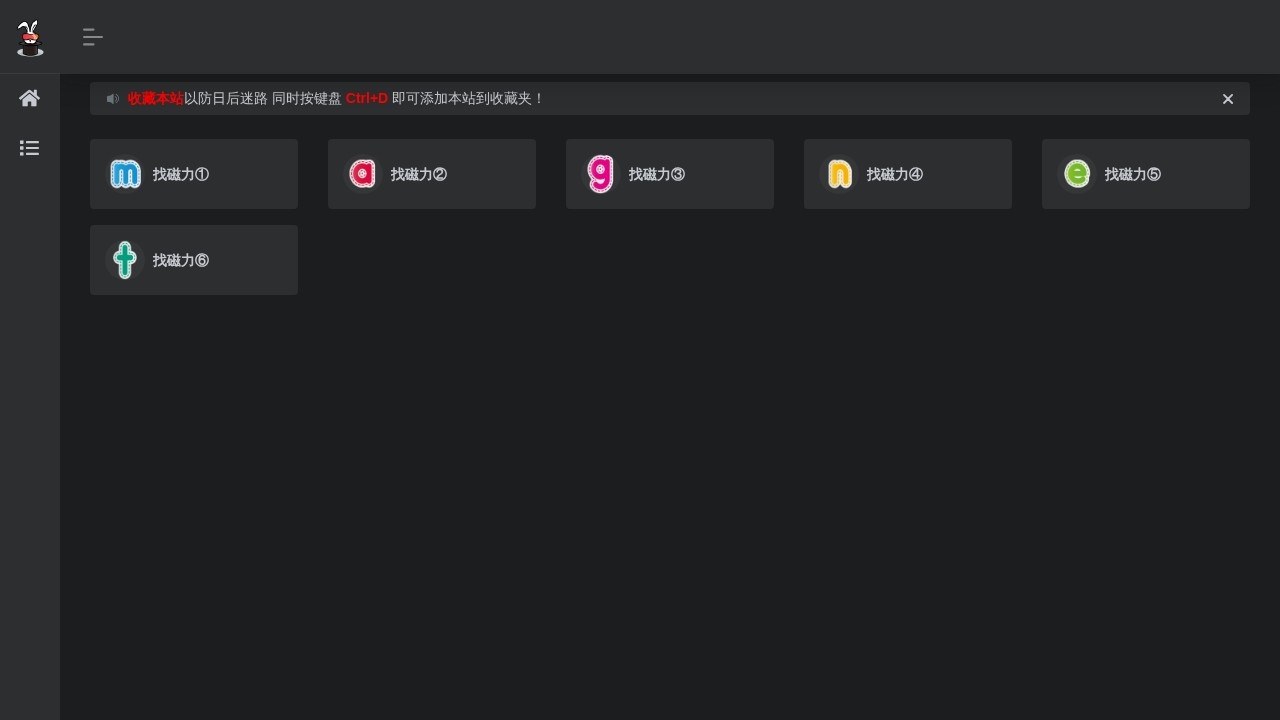The width and height of the screenshot is (1280, 720).
Task: Click the speaker icon in the notice banner
Action: (x=112, y=98)
